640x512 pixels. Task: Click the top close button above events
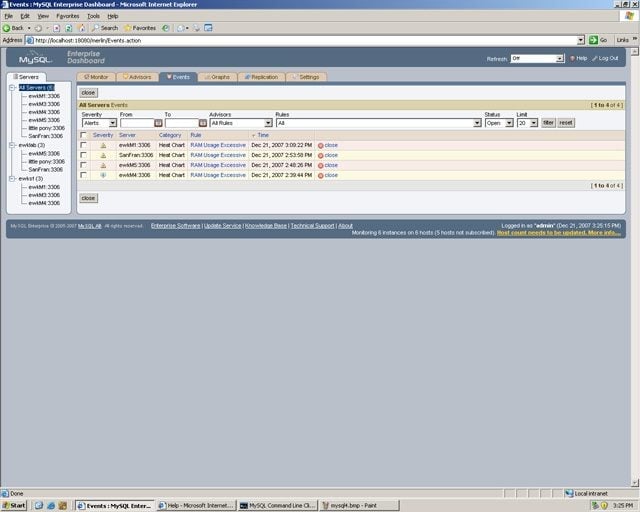88,93
